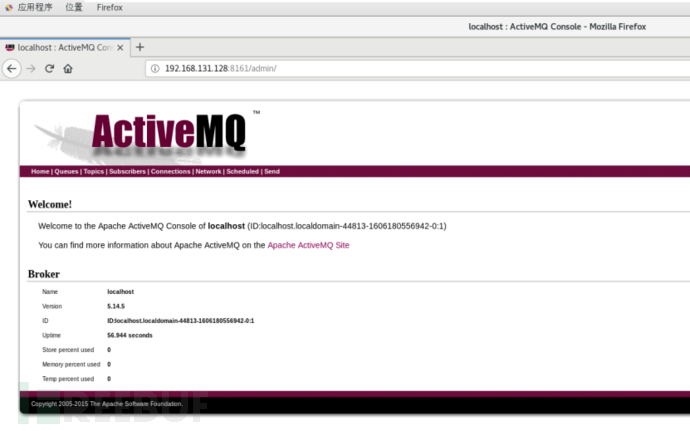Screen dimensions: 690x431
Task: Click the broker Name value localhost
Action: pyautogui.click(x=121, y=292)
